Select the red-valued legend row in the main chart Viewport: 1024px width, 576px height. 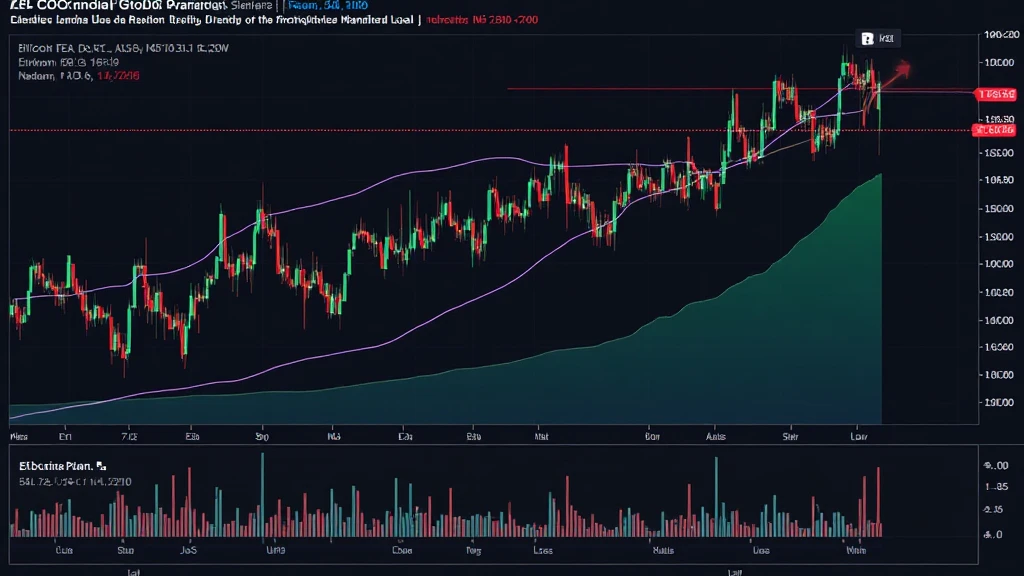click(81, 76)
